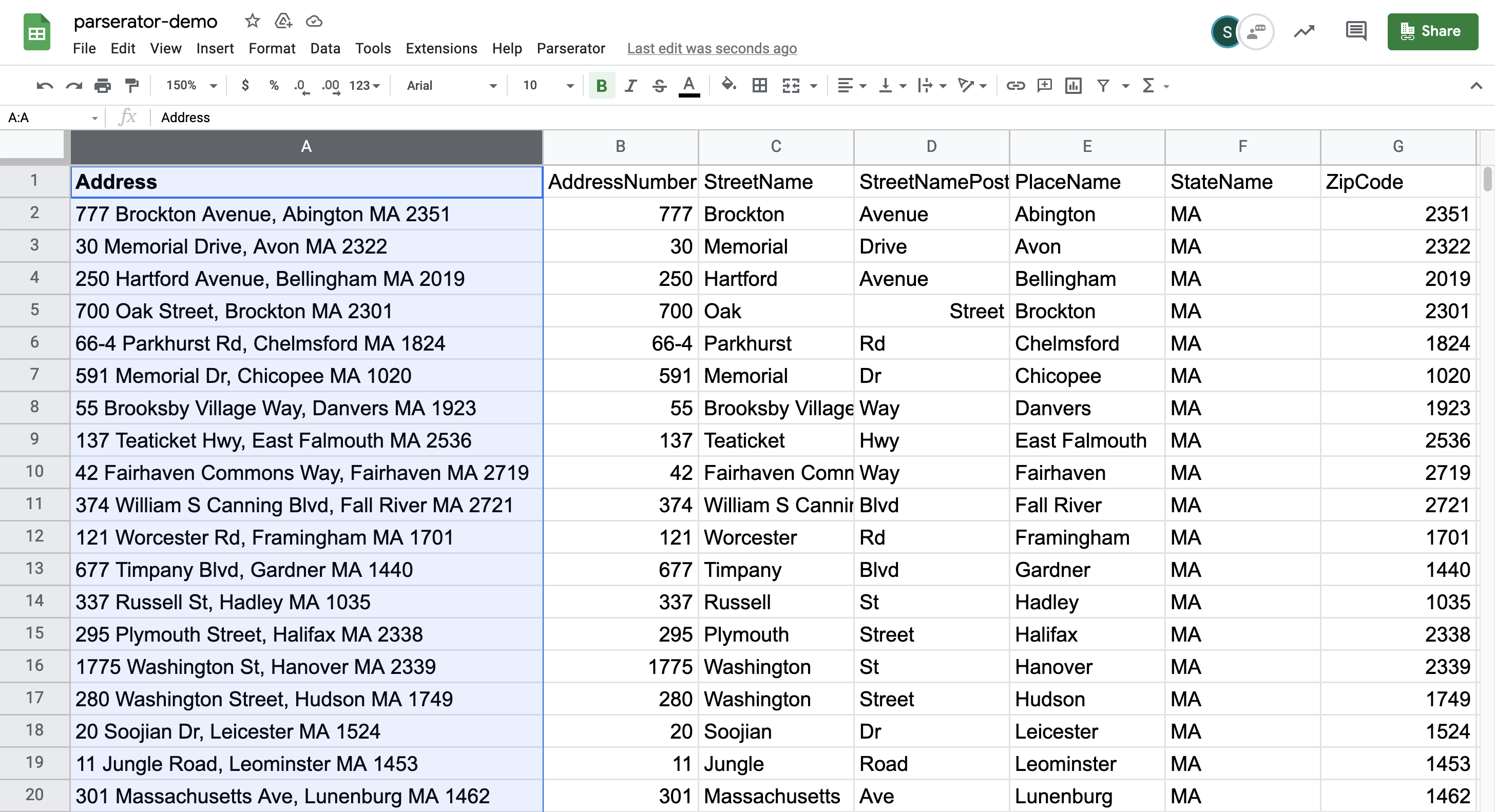Click the Parserator menu item

pos(570,48)
